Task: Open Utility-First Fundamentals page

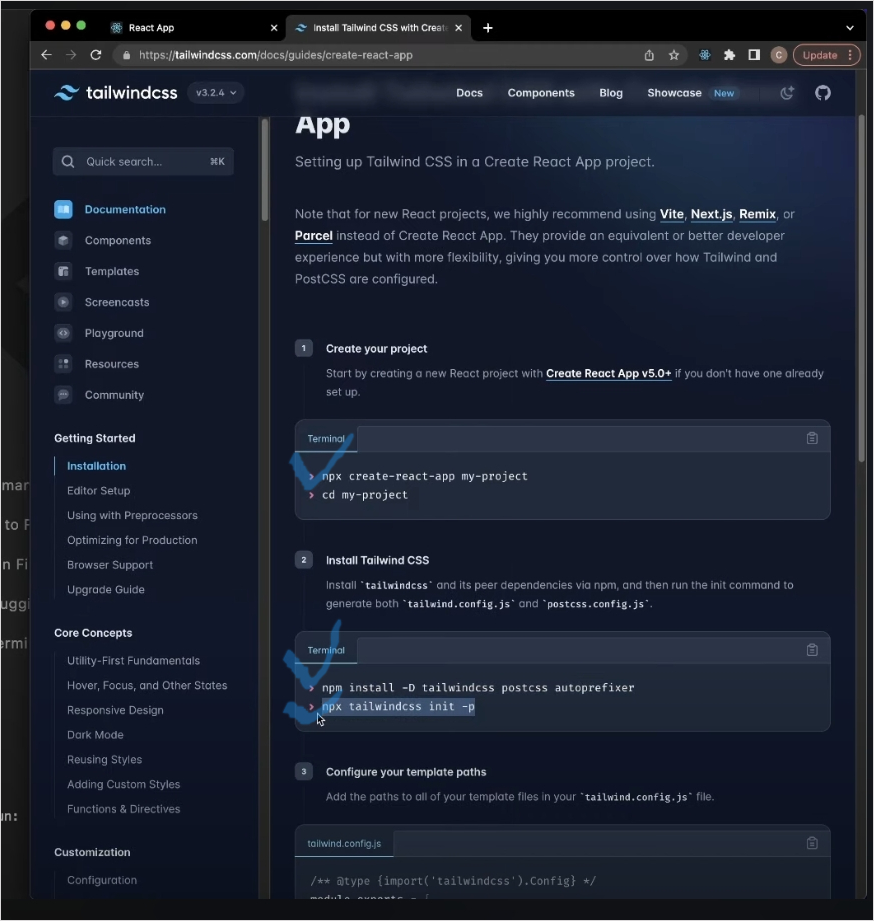Action: coord(133,661)
